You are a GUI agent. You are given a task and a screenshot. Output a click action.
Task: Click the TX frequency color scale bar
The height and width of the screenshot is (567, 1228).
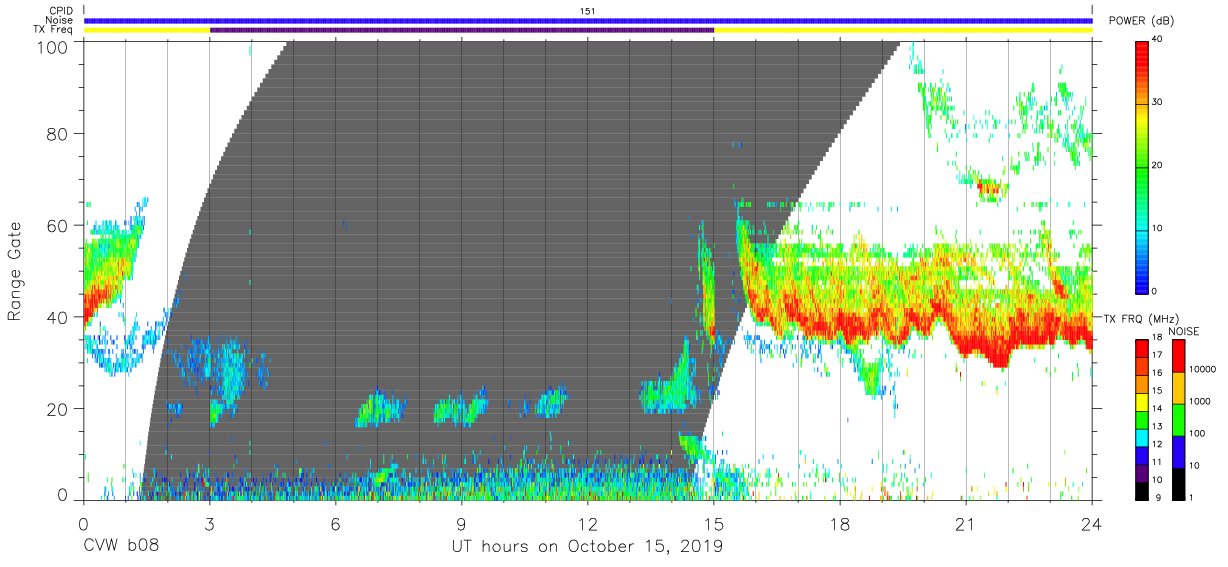point(1142,418)
